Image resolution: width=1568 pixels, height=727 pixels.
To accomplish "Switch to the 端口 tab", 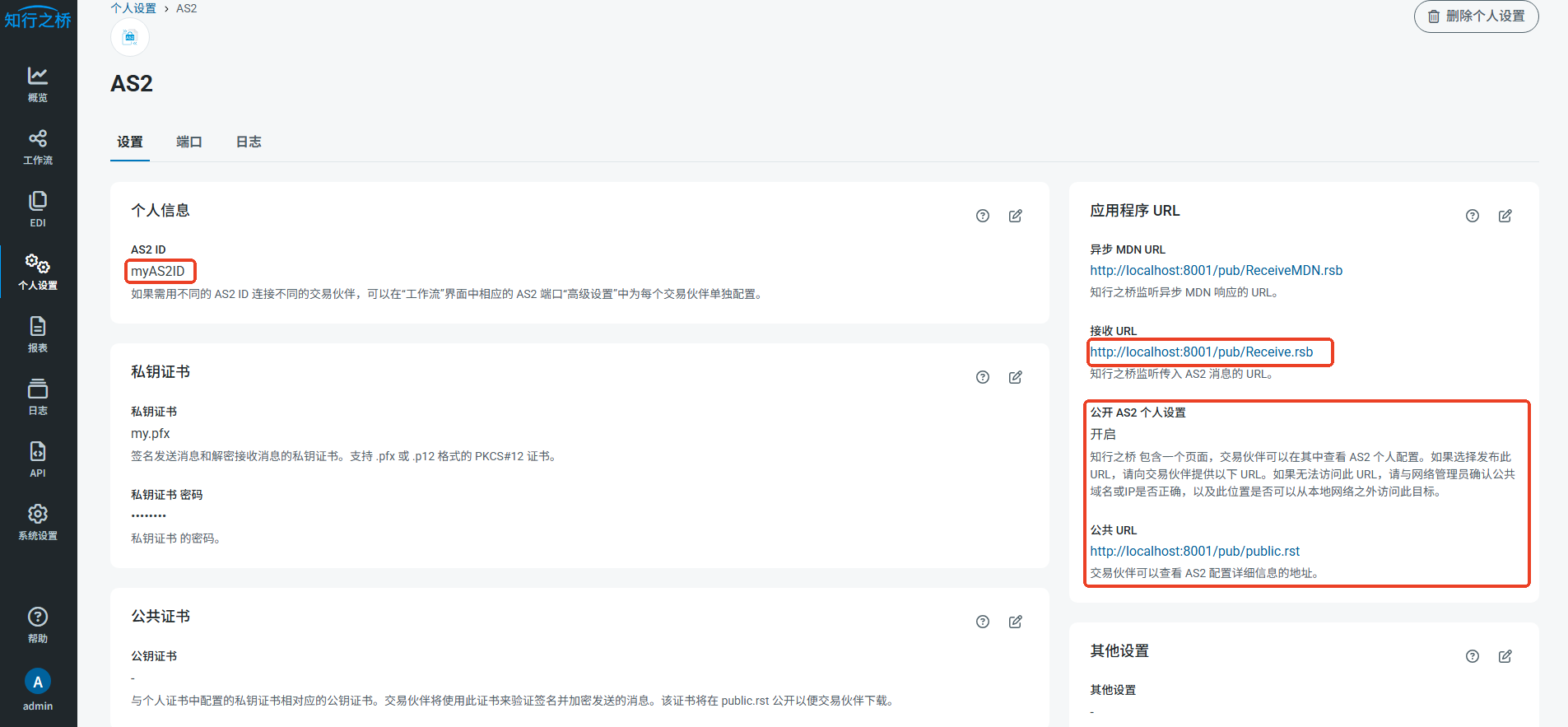I will click(x=188, y=142).
